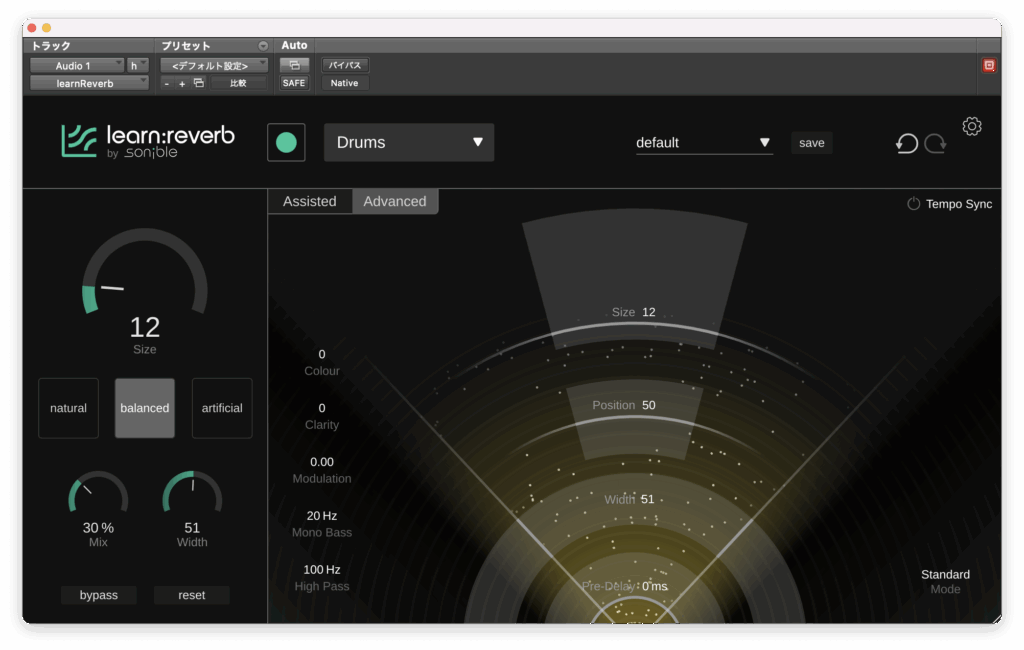Image resolution: width=1024 pixels, height=650 pixels.
Task: Click the トラック header label
Action: [51, 46]
